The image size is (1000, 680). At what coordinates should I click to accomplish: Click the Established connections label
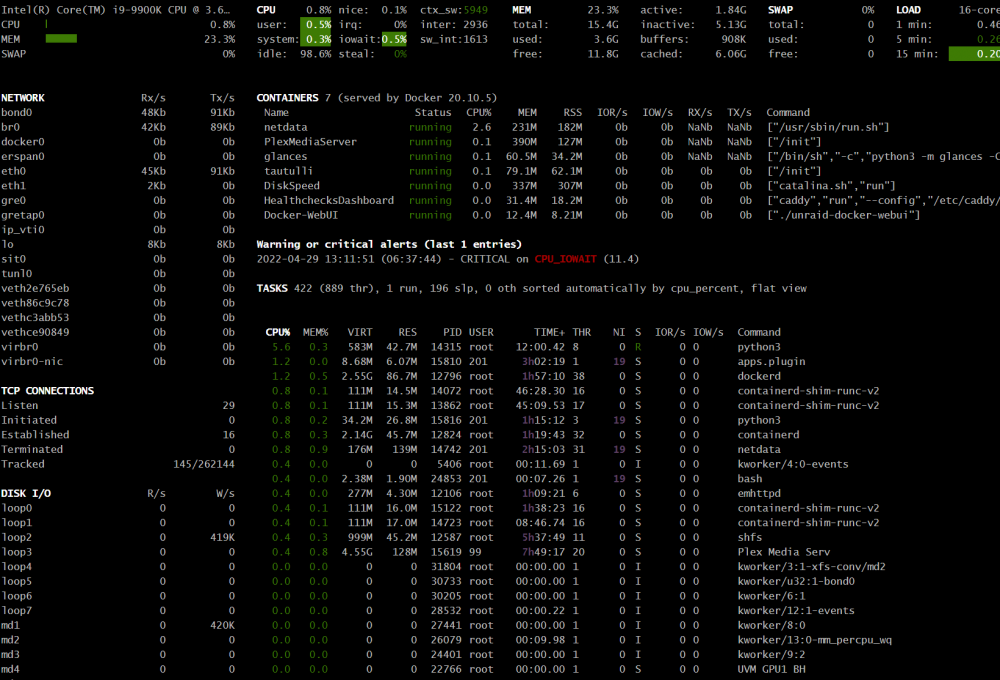click(35, 434)
